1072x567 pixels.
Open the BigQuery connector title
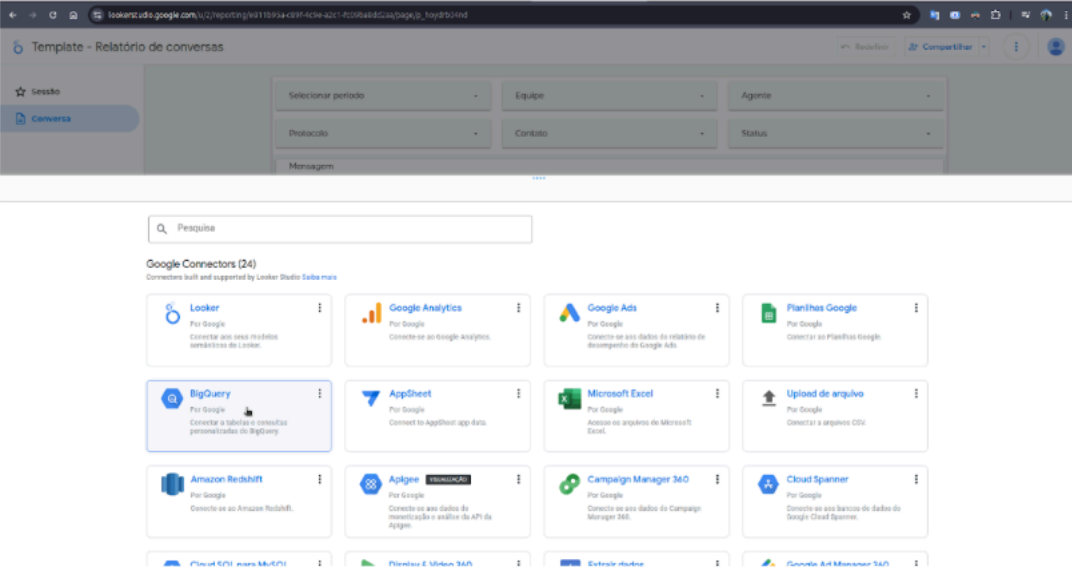point(210,393)
